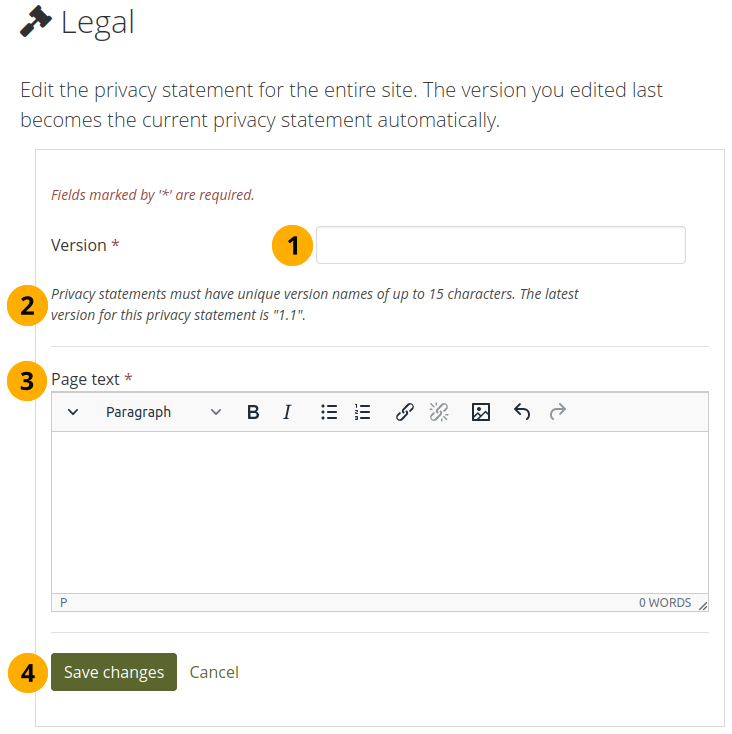
Task: Click the Version text field
Action: point(500,245)
